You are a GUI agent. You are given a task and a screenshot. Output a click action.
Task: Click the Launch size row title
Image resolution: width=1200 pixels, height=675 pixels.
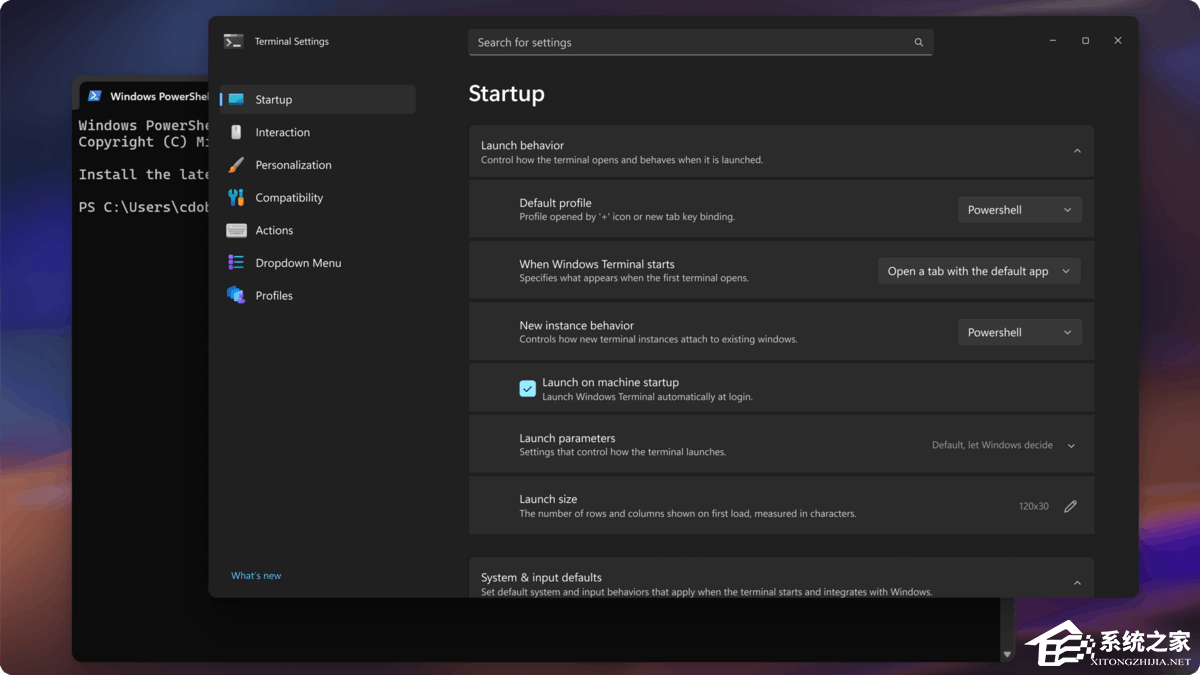(548, 499)
